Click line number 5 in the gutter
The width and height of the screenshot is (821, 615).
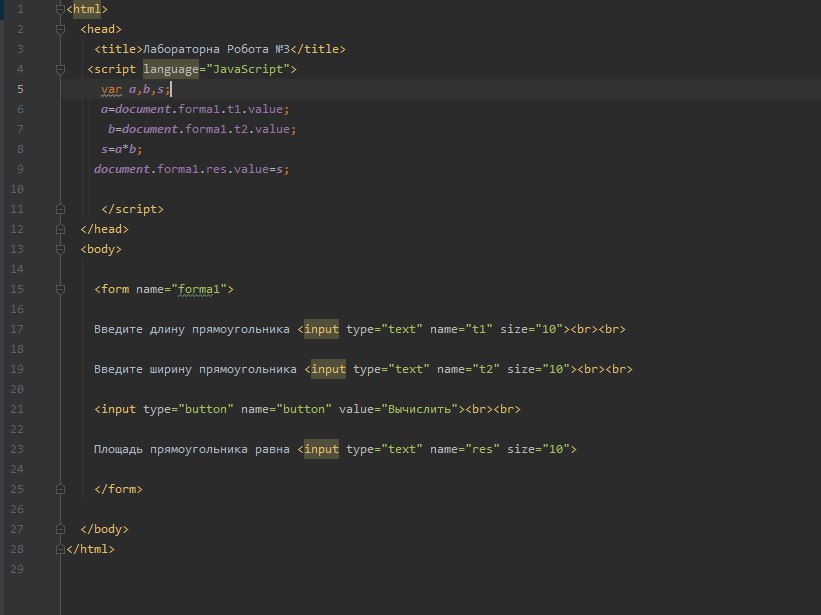click(x=20, y=89)
